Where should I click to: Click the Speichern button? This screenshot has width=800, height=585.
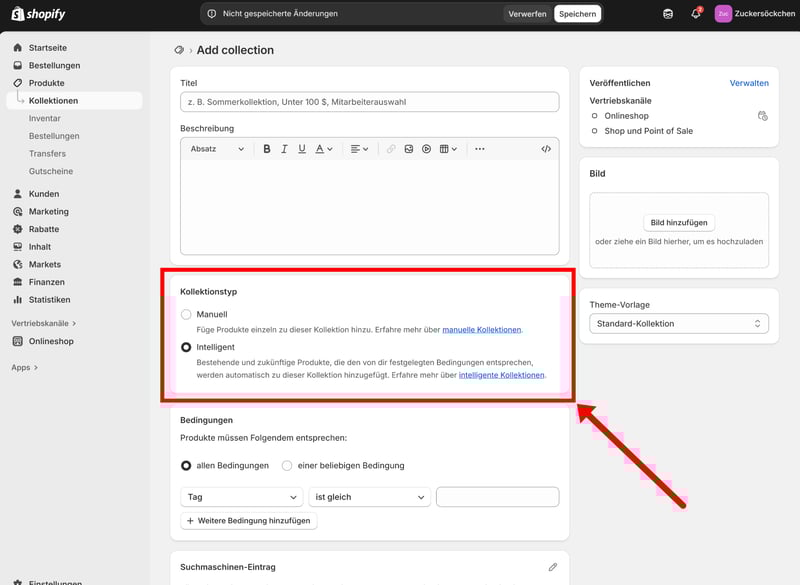point(577,14)
